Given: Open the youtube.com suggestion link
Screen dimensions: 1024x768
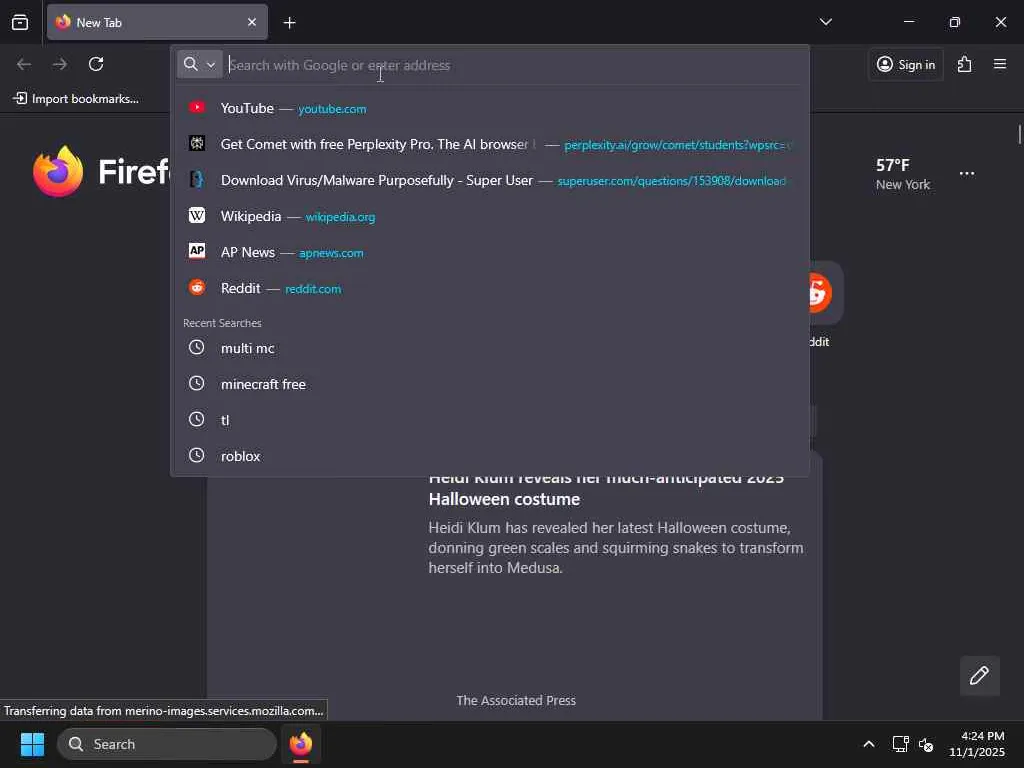Looking at the screenshot, I should (332, 109).
